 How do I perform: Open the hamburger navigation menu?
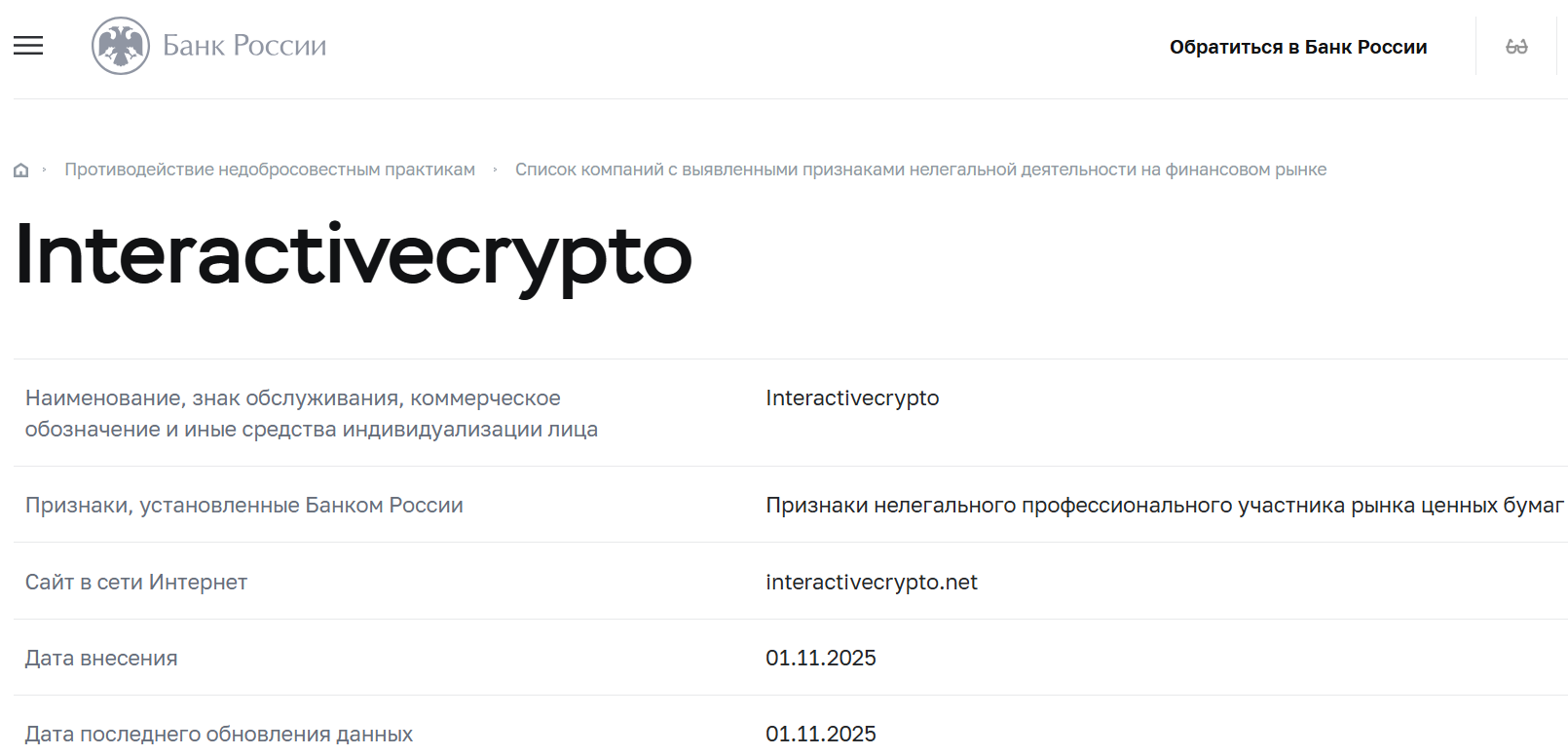click(x=27, y=45)
